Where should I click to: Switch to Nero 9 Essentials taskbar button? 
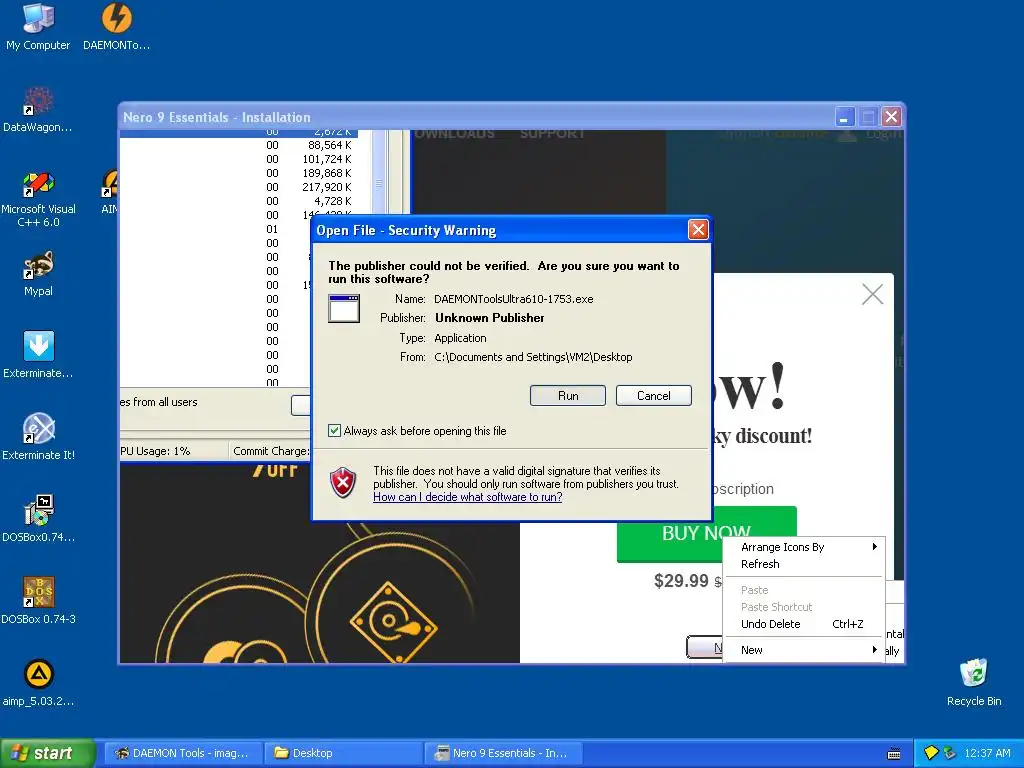[x=503, y=754]
